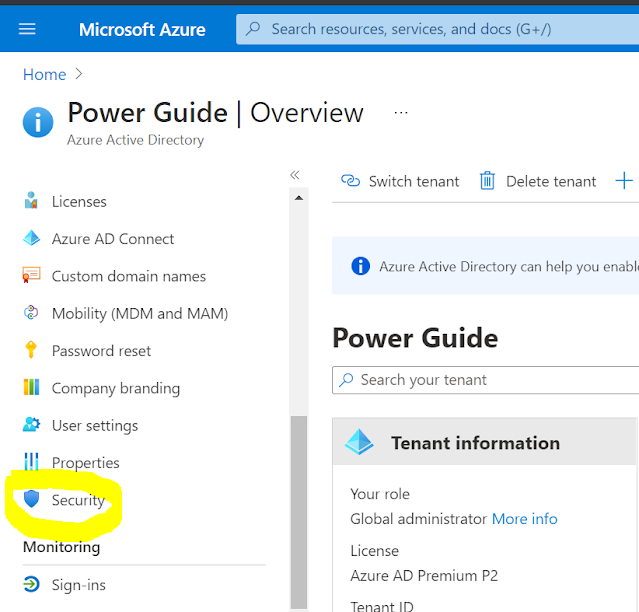Click the Tenant information diamond icon
The image size is (639, 612).
point(359,442)
